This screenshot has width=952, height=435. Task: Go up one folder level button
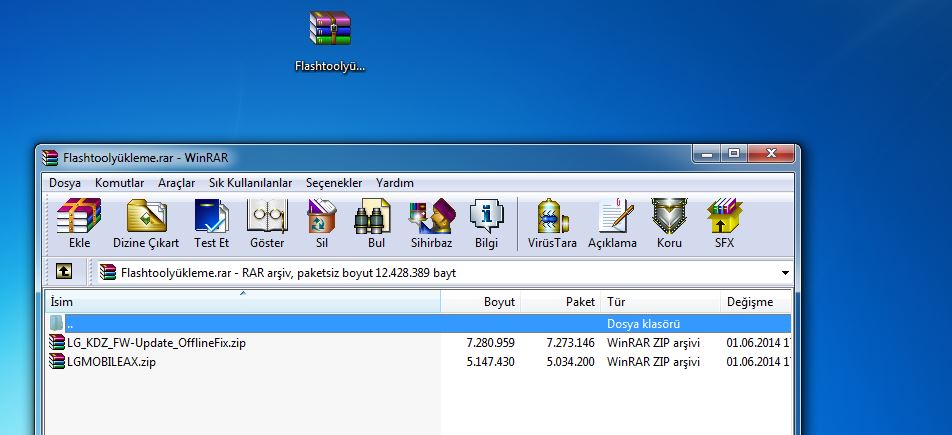pyautogui.click(x=64, y=272)
